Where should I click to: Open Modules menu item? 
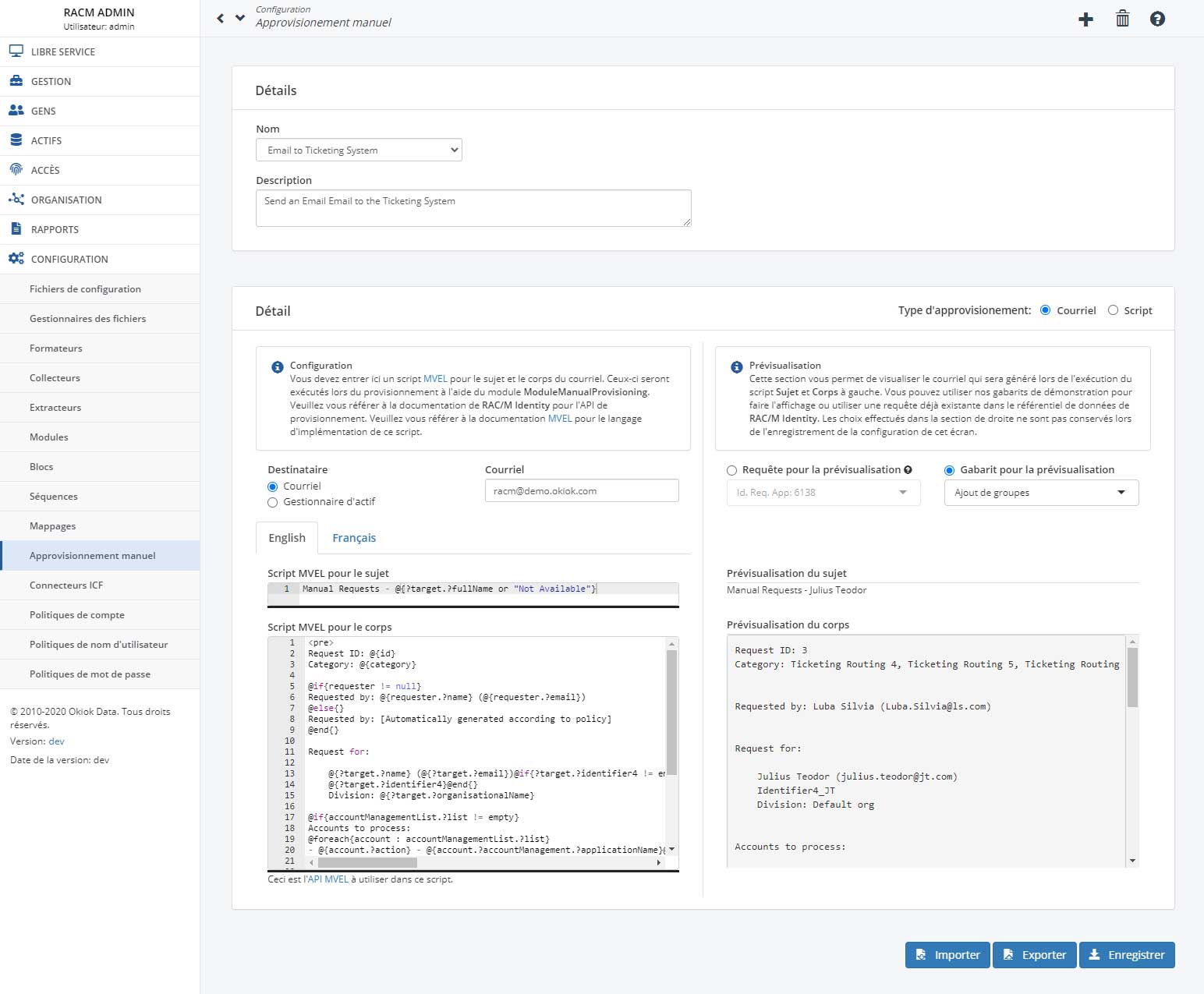[100, 437]
